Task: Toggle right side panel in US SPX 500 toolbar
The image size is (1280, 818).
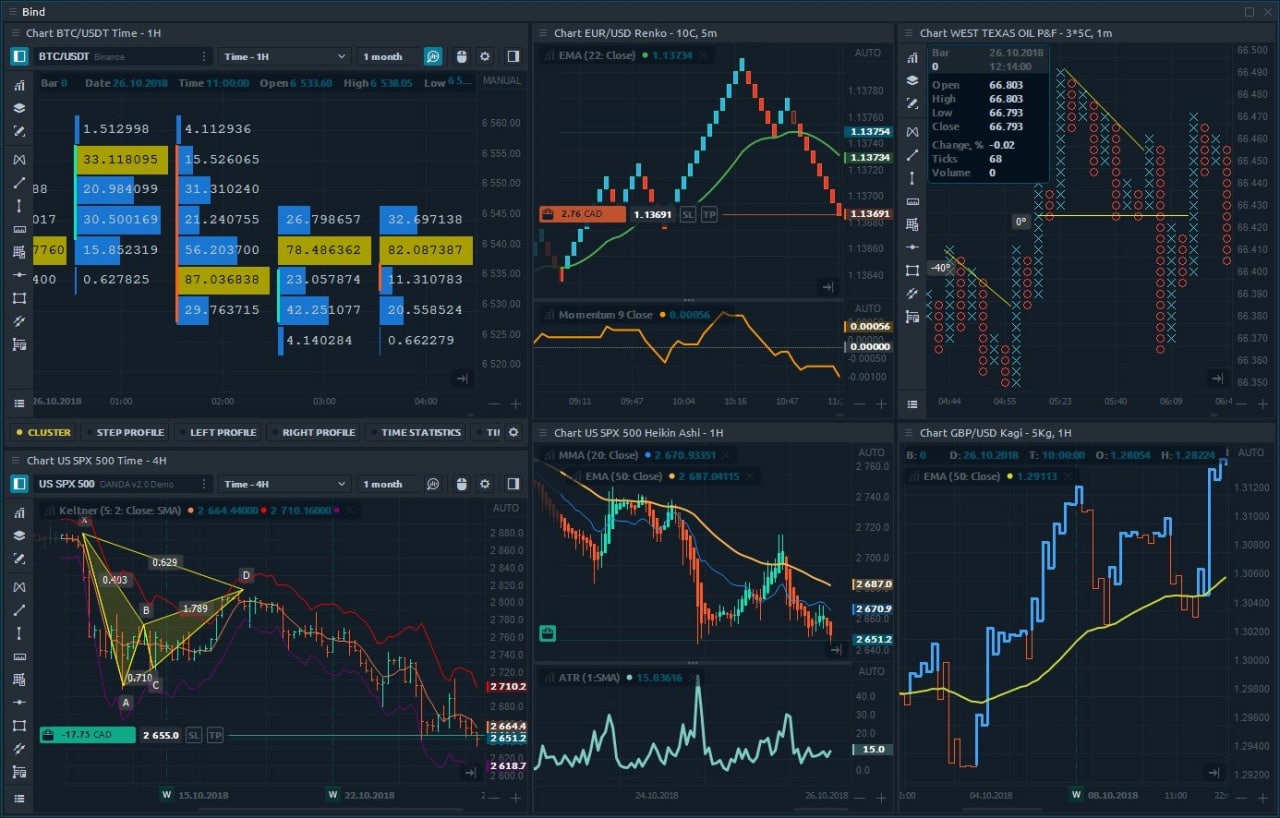Action: click(x=513, y=484)
